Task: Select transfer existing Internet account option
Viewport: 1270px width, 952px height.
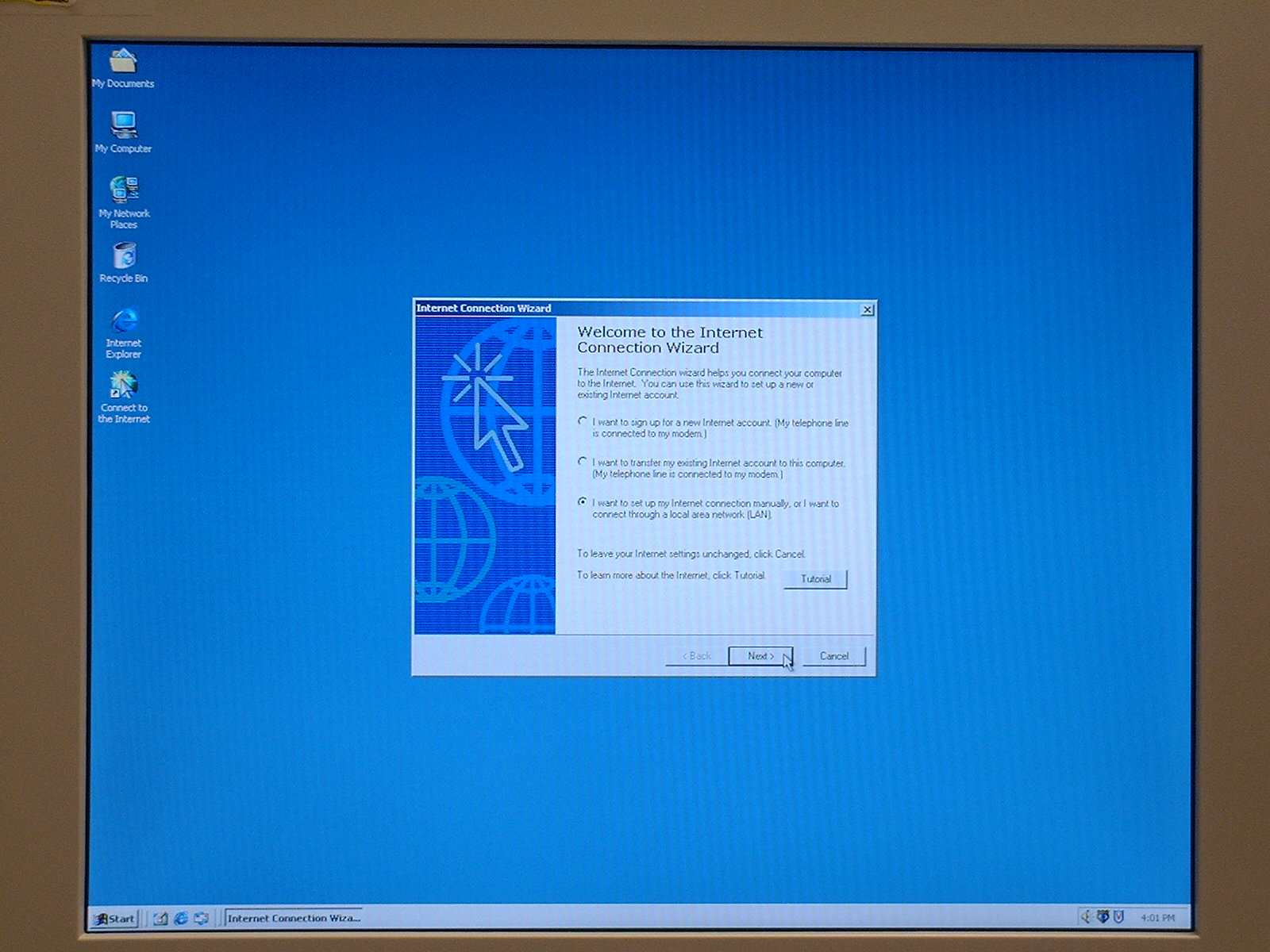Action: [x=583, y=462]
